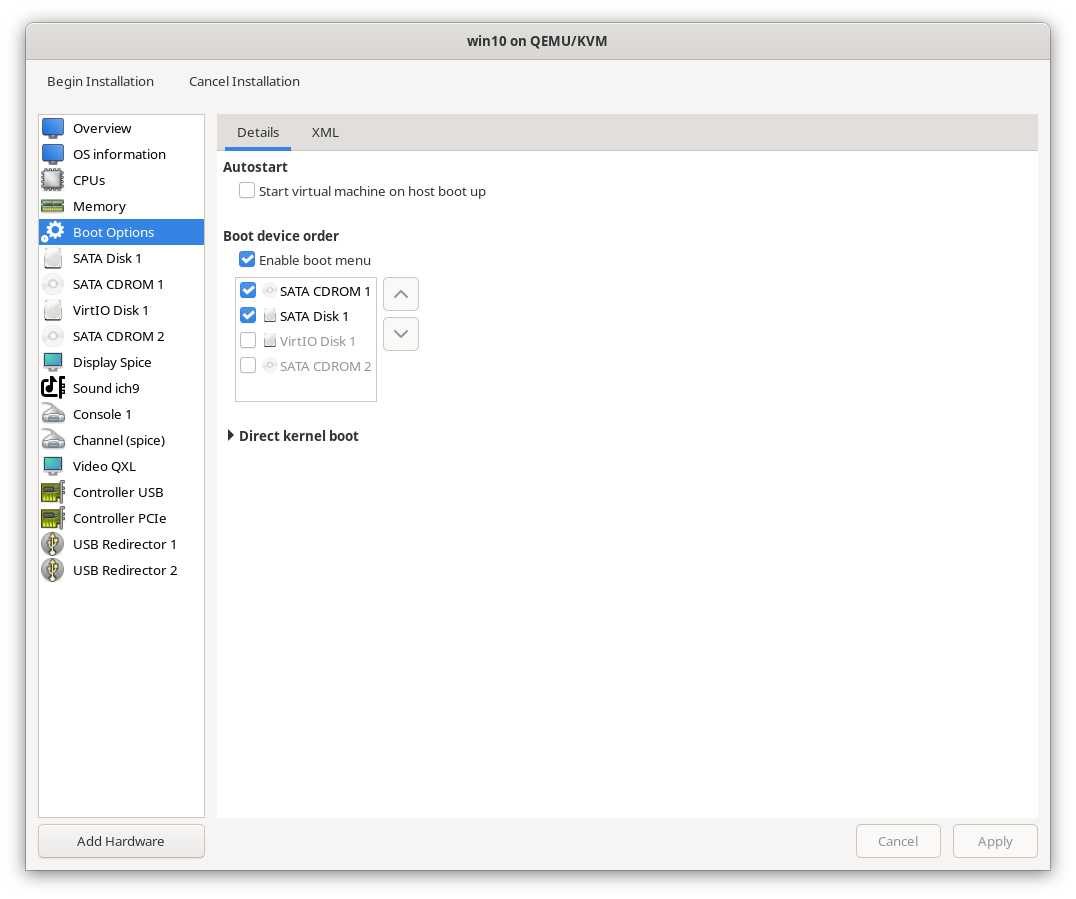Select the Controller PCIe label

click(x=120, y=519)
